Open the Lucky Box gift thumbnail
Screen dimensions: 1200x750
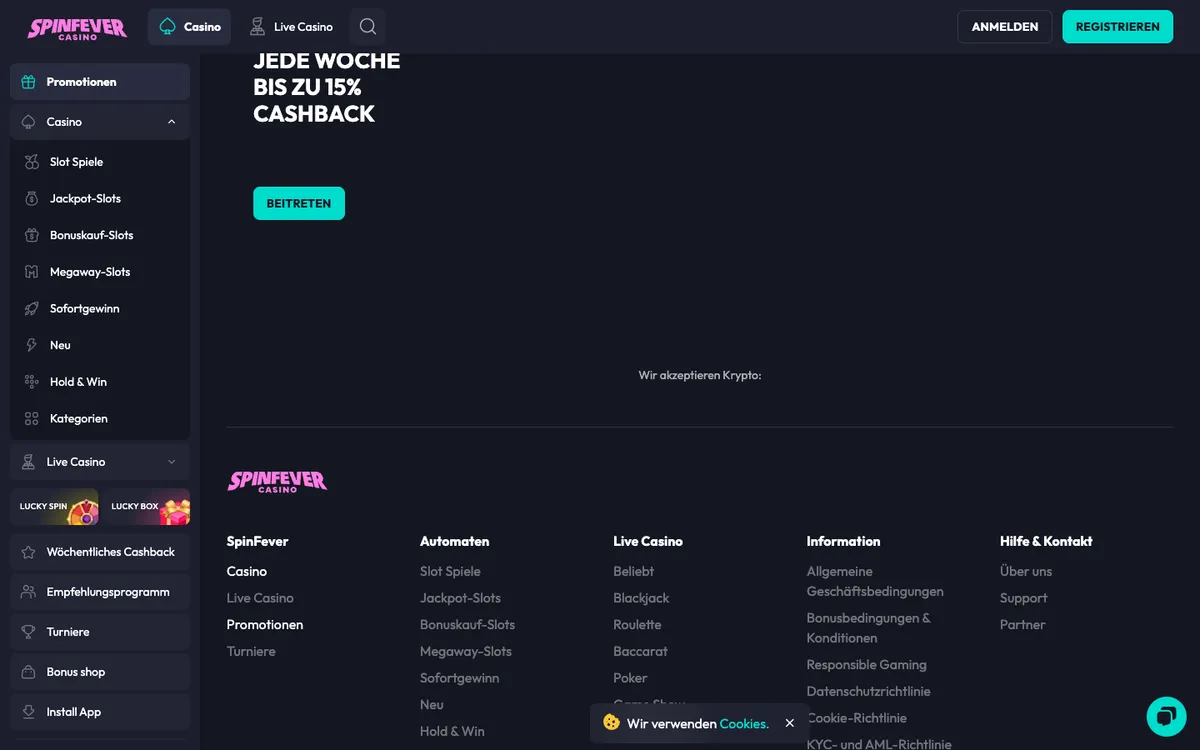(x=146, y=506)
